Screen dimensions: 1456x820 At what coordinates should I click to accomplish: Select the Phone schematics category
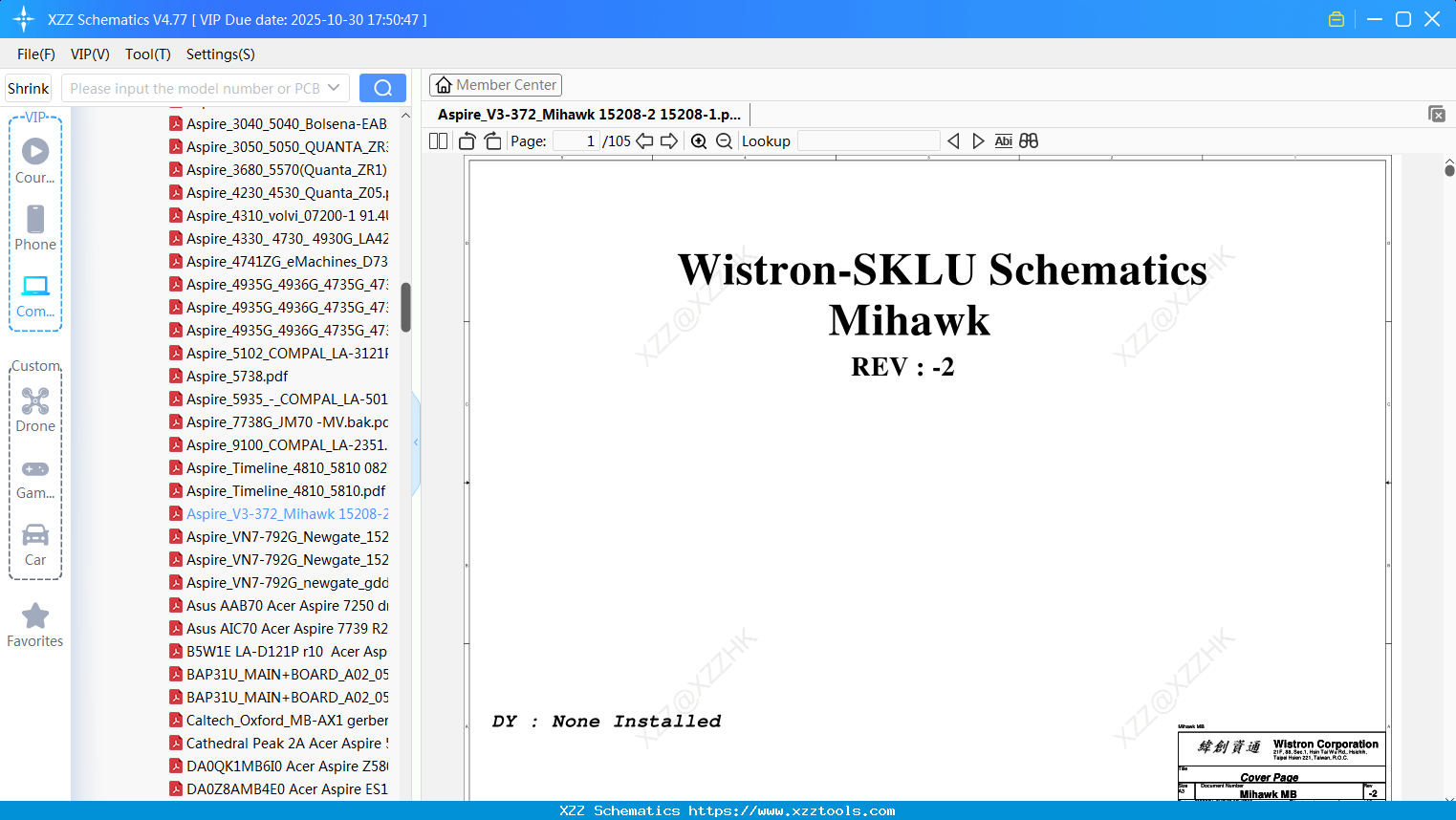click(35, 227)
